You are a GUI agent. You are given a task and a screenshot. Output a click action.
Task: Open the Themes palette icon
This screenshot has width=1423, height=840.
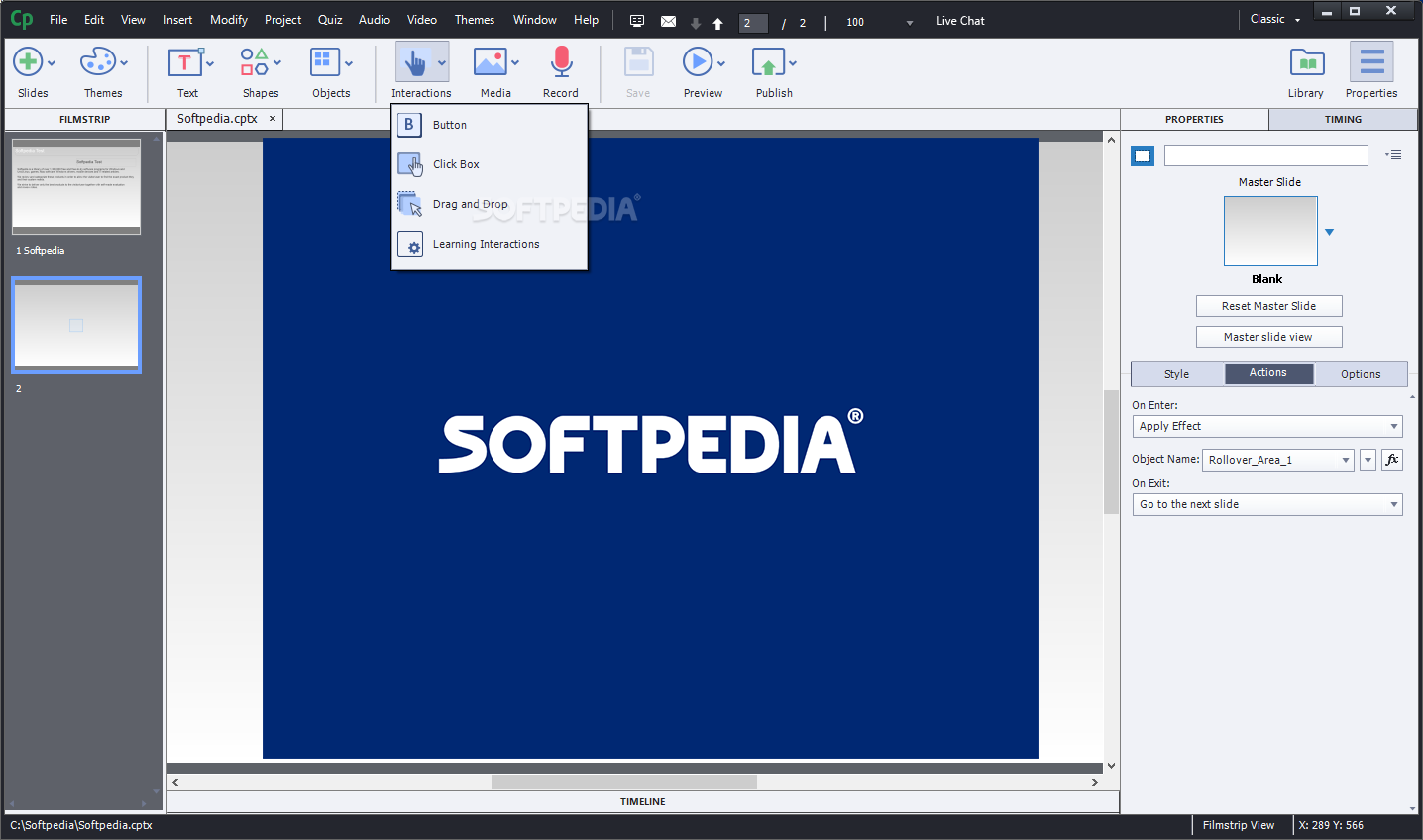click(x=97, y=62)
